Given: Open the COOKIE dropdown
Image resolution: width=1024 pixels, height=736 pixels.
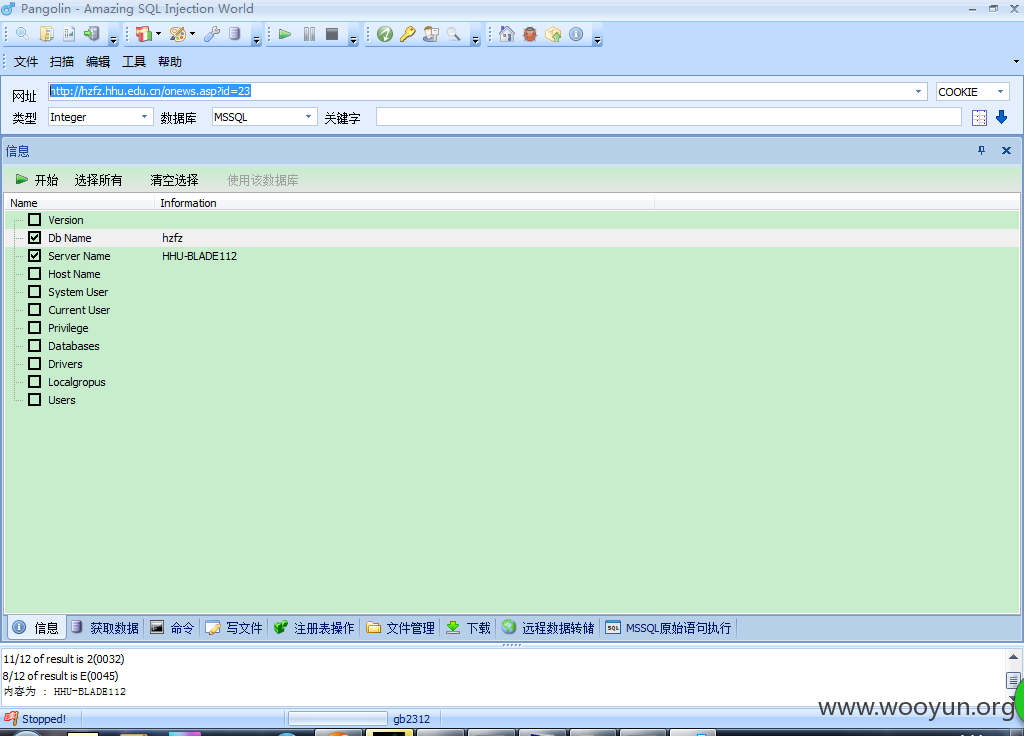Looking at the screenshot, I should click(1000, 91).
